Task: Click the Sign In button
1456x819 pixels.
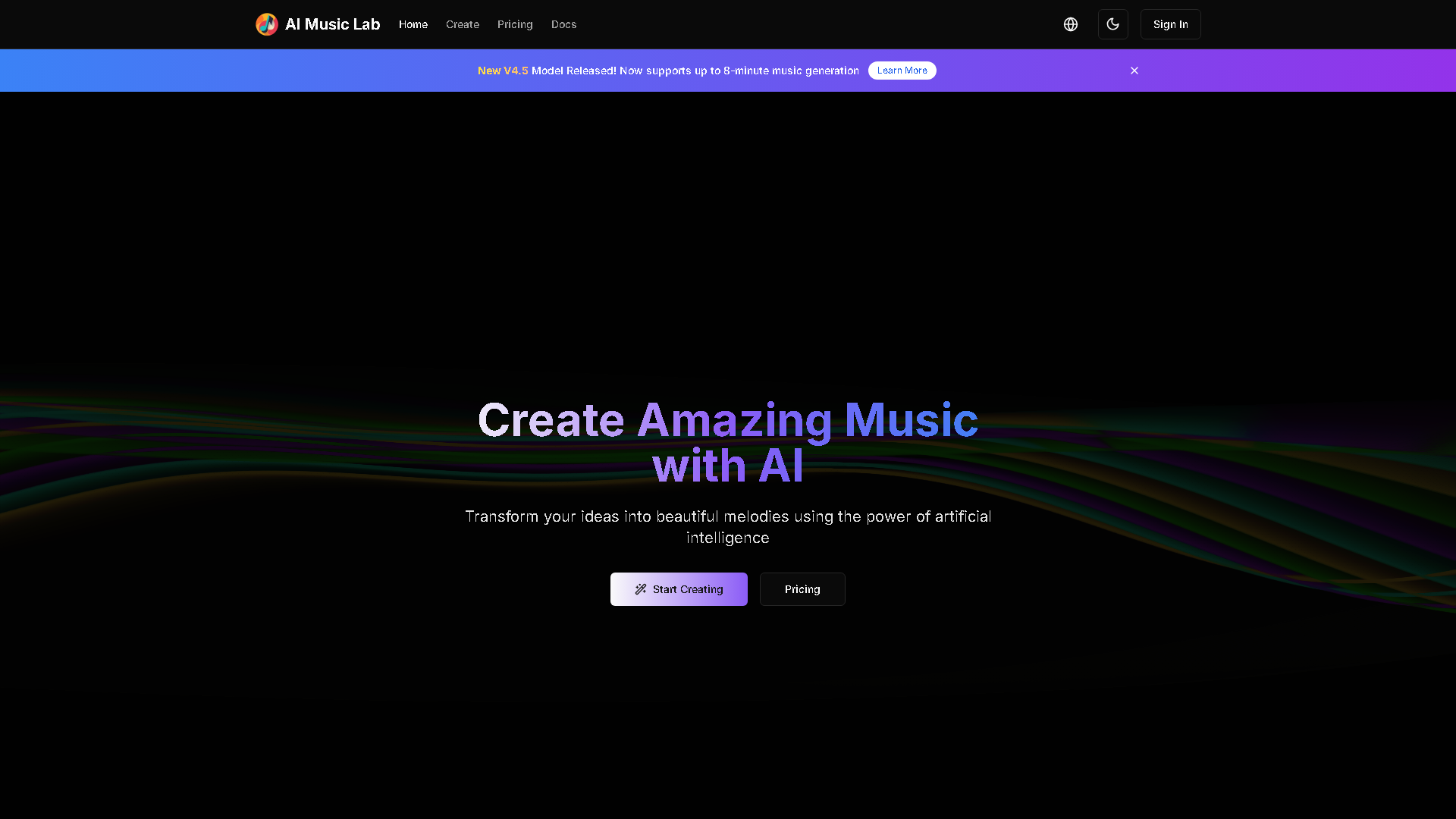Action: 1171,24
